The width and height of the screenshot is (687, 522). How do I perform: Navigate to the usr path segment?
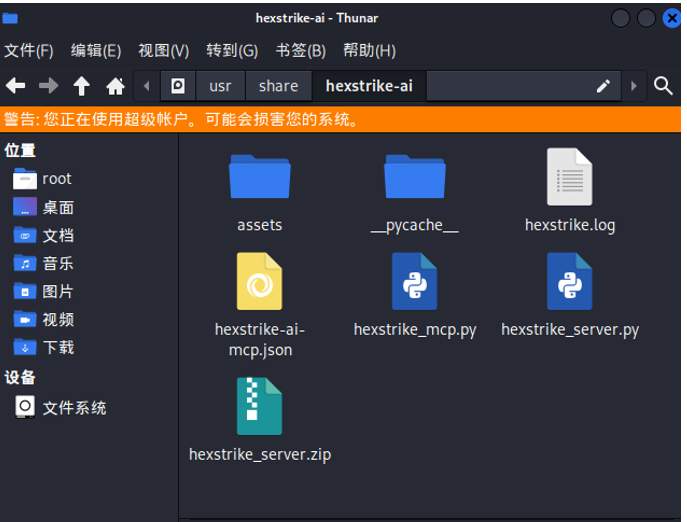point(220,86)
